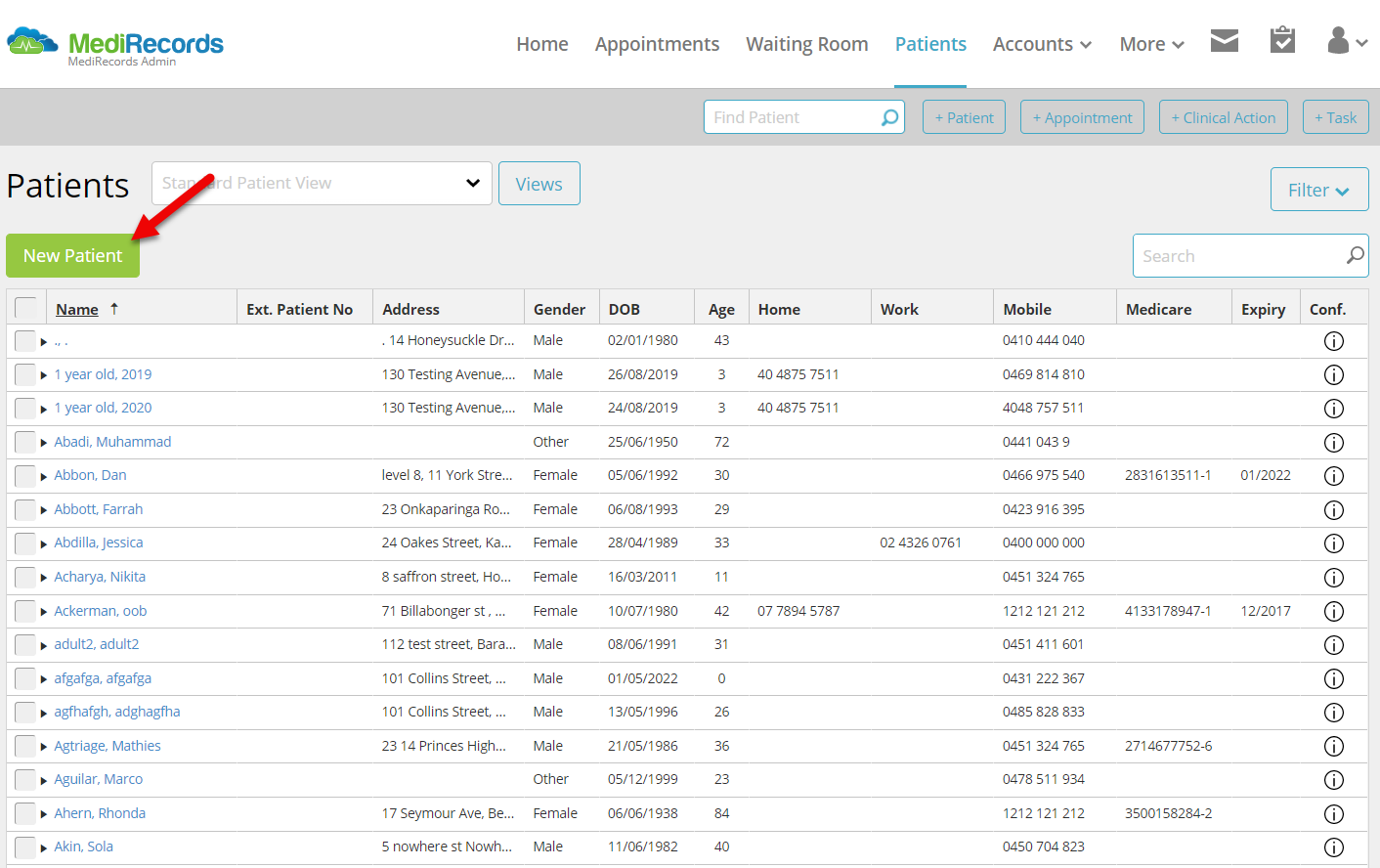Open info icon for 1 year old, 2020
The height and width of the screenshot is (868, 1380).
[x=1333, y=409]
